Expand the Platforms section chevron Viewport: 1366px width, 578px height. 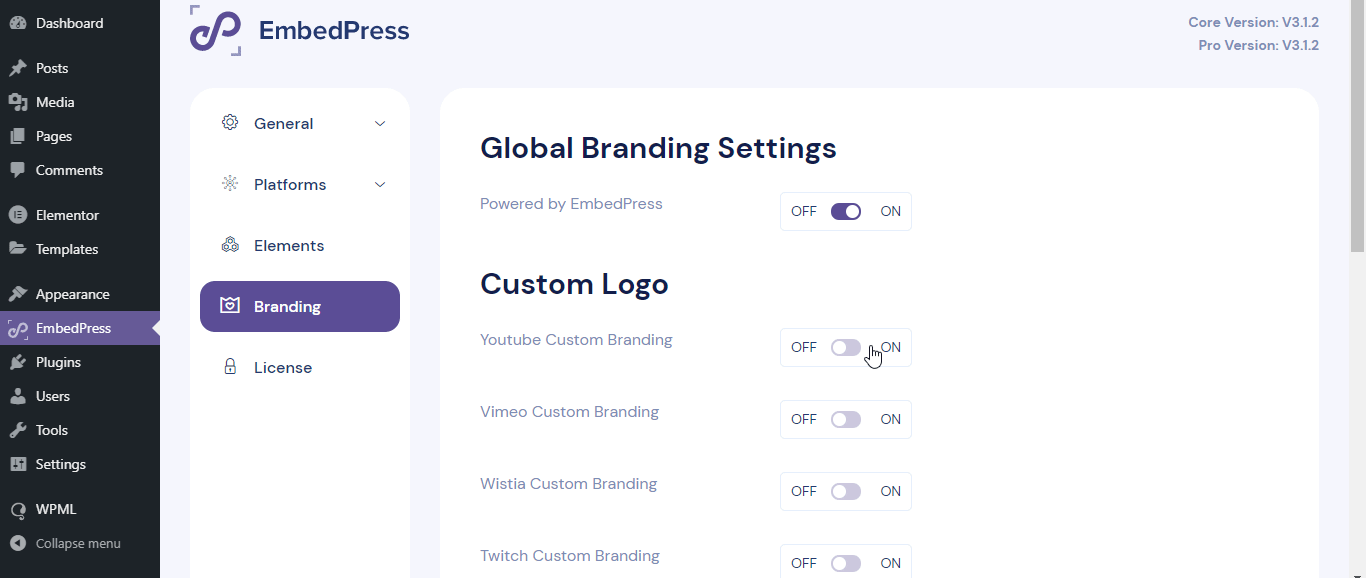[380, 184]
